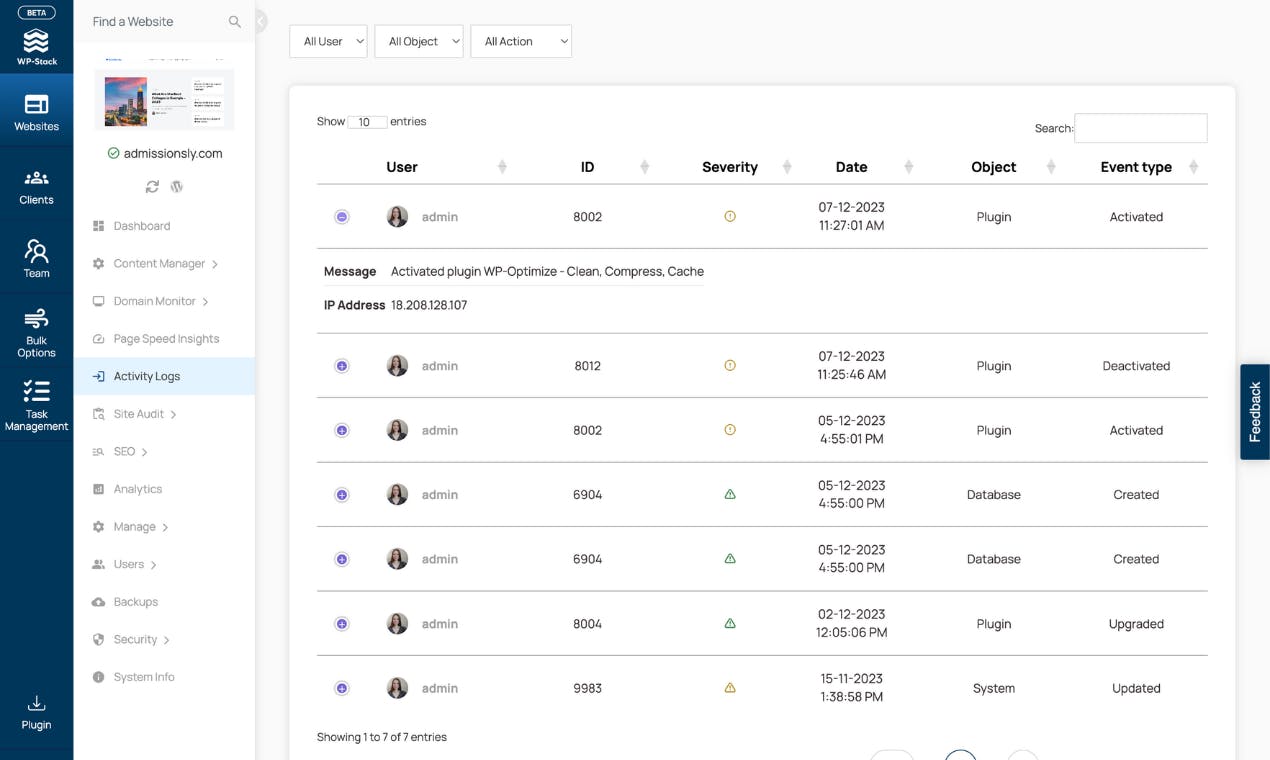The width and height of the screenshot is (1270, 760).
Task: Click the search magnifier icon
Action: pyautogui.click(x=234, y=21)
